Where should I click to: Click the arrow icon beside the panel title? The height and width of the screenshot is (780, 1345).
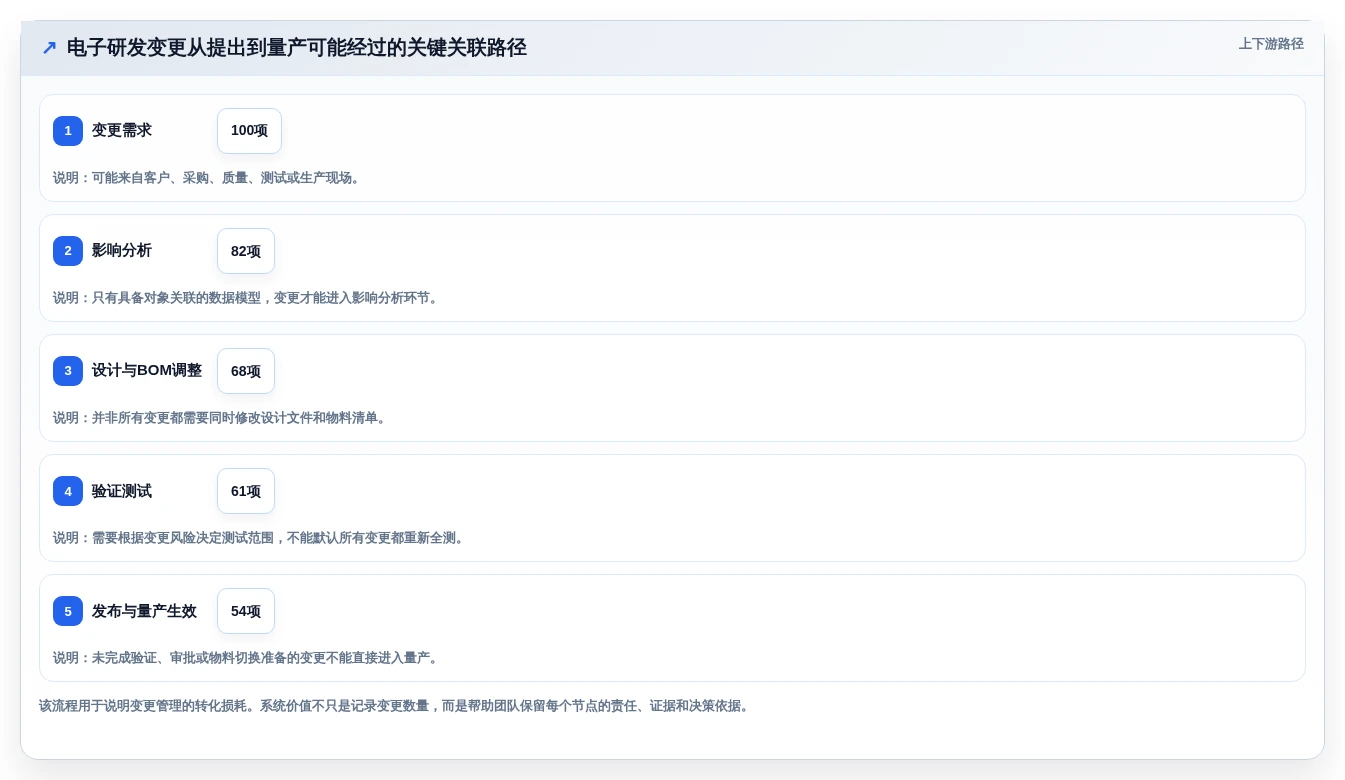click(49, 48)
